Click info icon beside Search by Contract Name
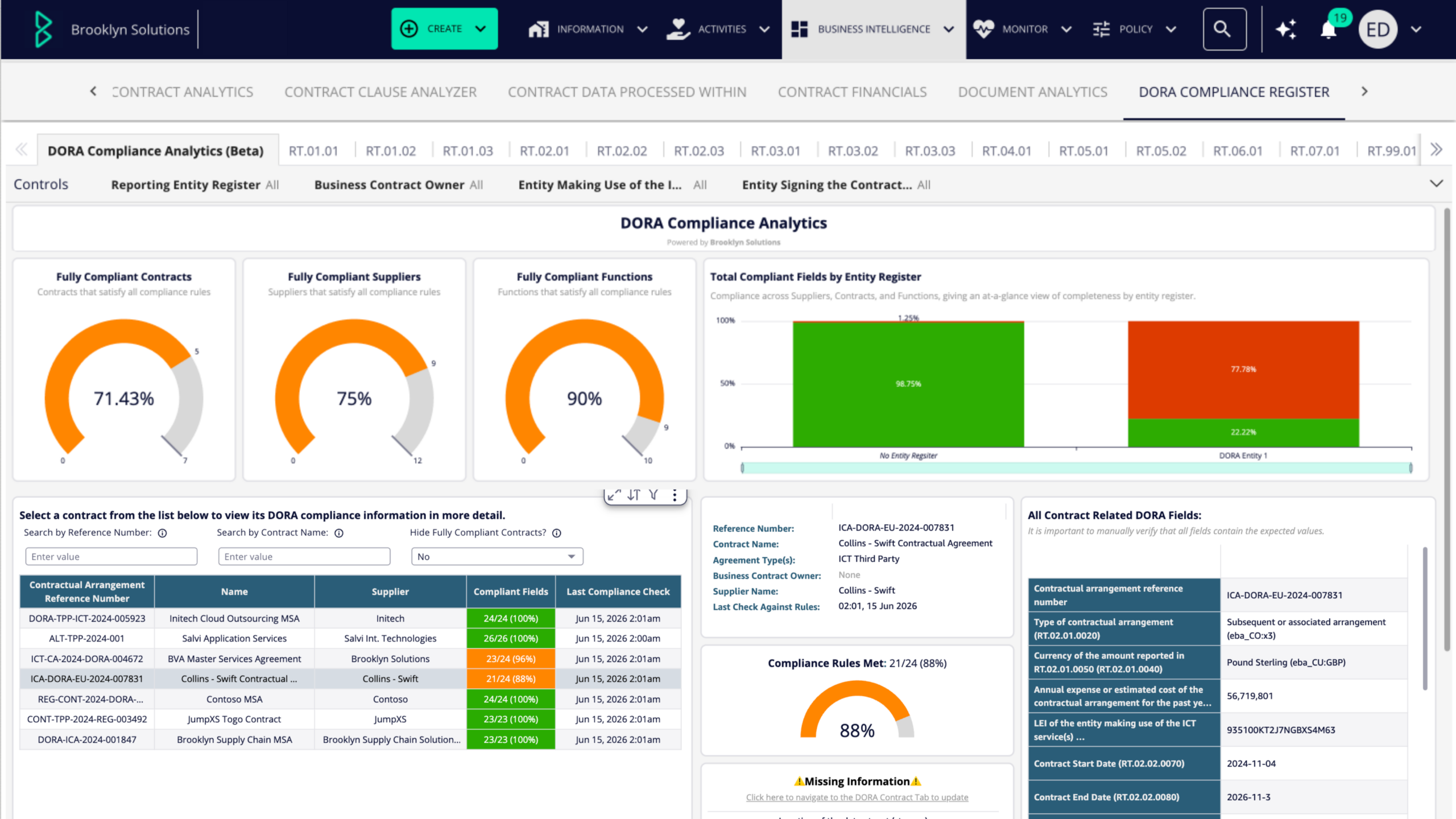Image resolution: width=1456 pixels, height=819 pixels. tap(339, 533)
